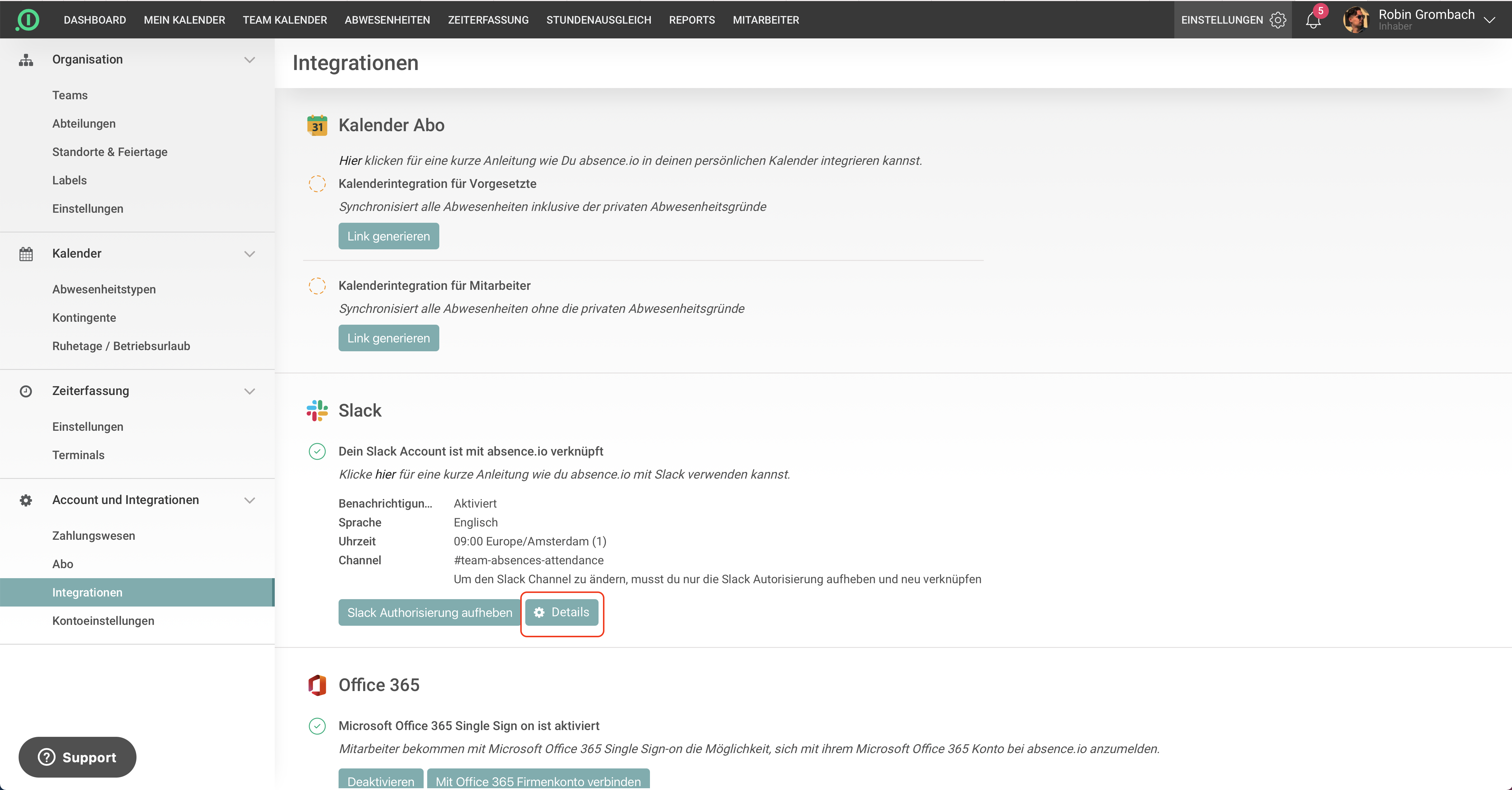
Task: Collapse the Kalender sidebar section chevron
Action: coord(249,253)
